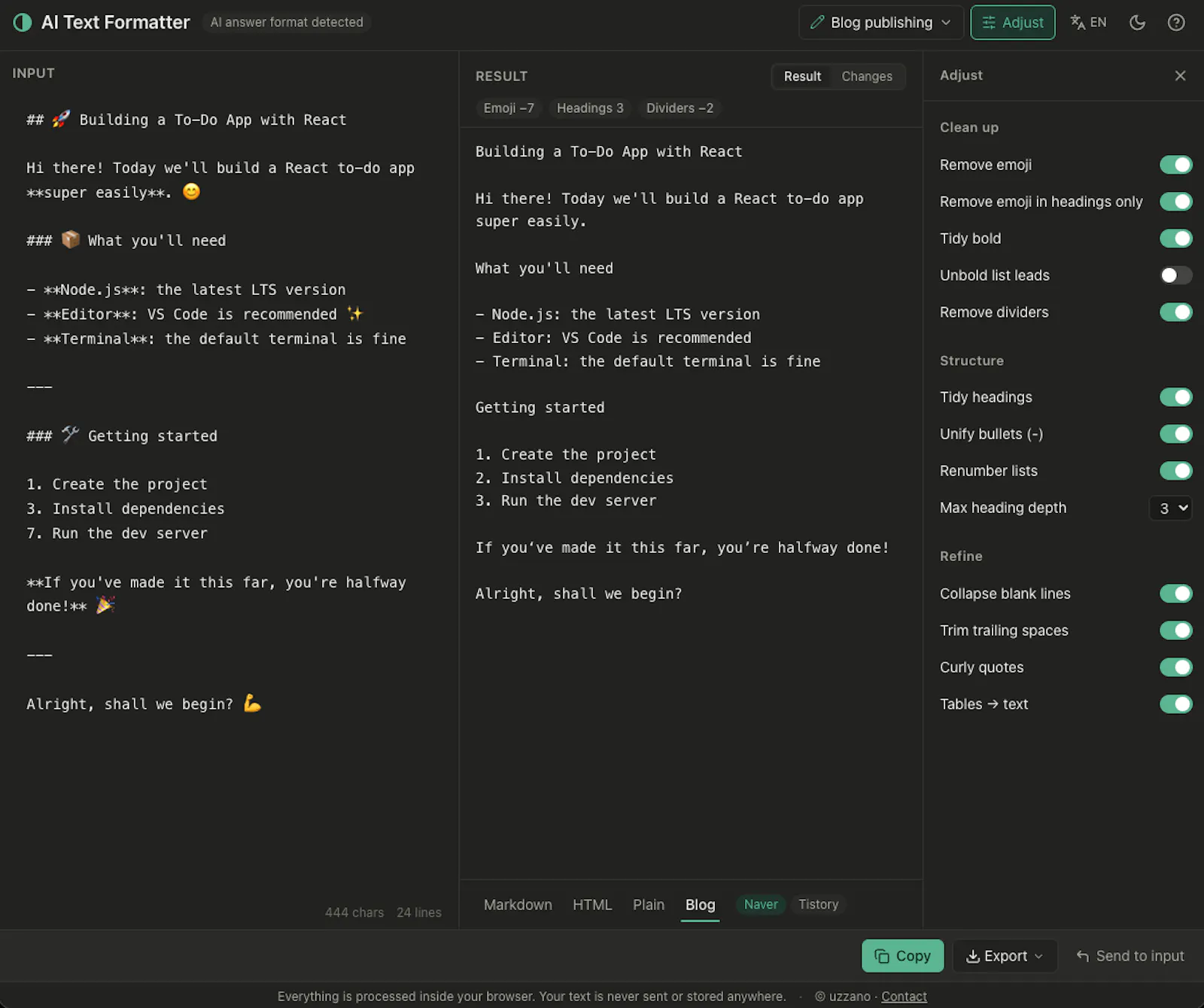Open the Contact link in footer
Viewport: 1204px width, 1008px height.
tap(904, 997)
